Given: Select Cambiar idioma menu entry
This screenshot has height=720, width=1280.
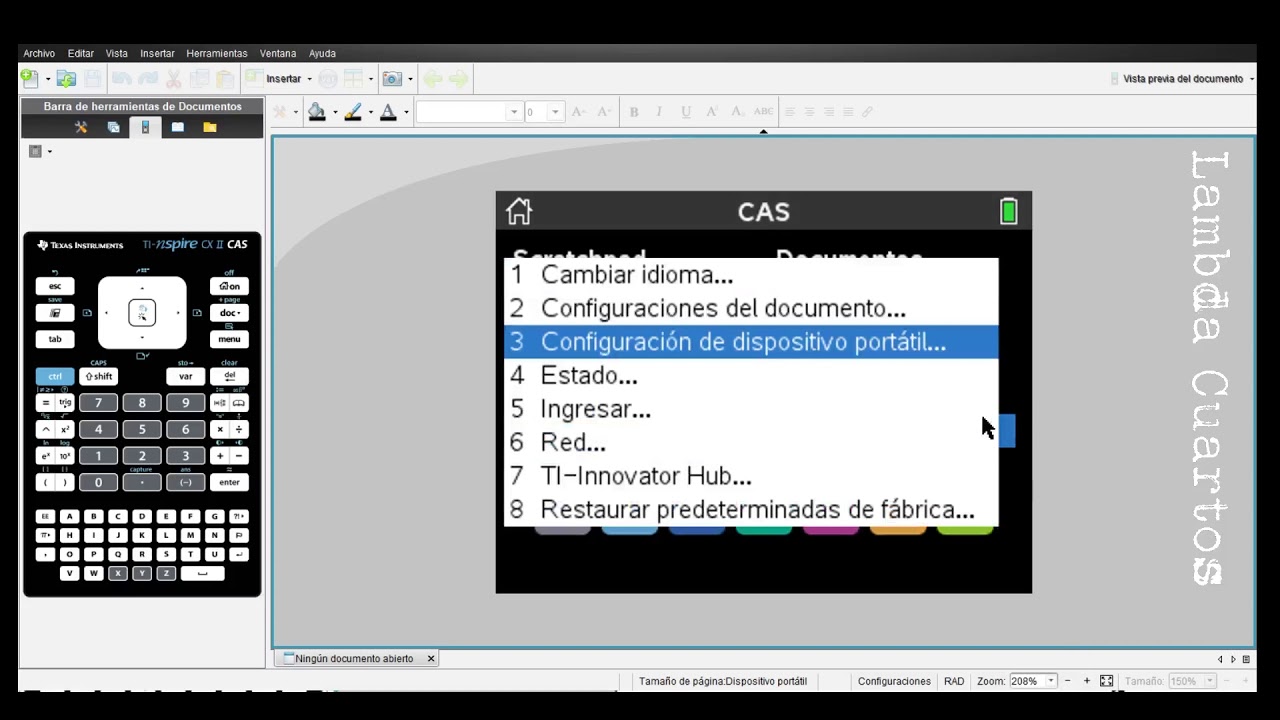Looking at the screenshot, I should (x=751, y=275).
